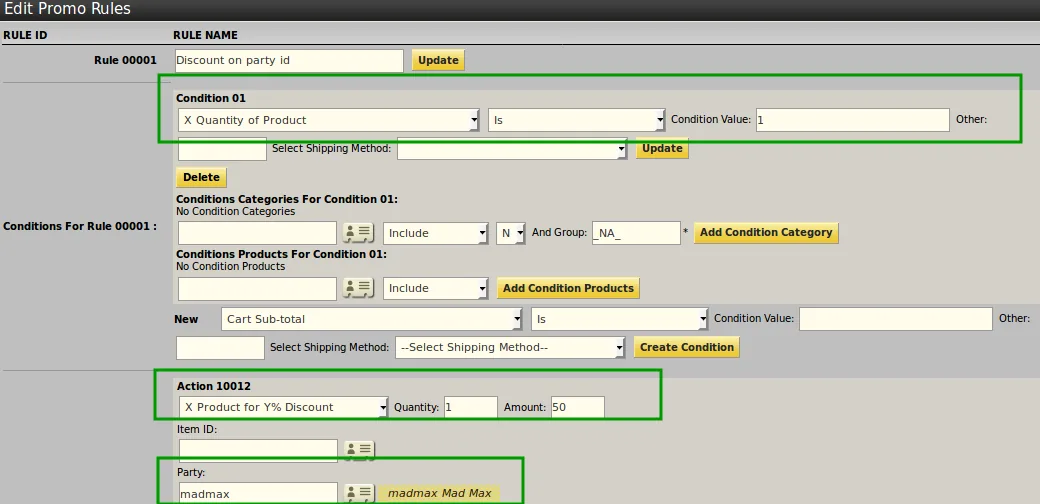Open lookup icon beside Item ID field

tap(359, 450)
